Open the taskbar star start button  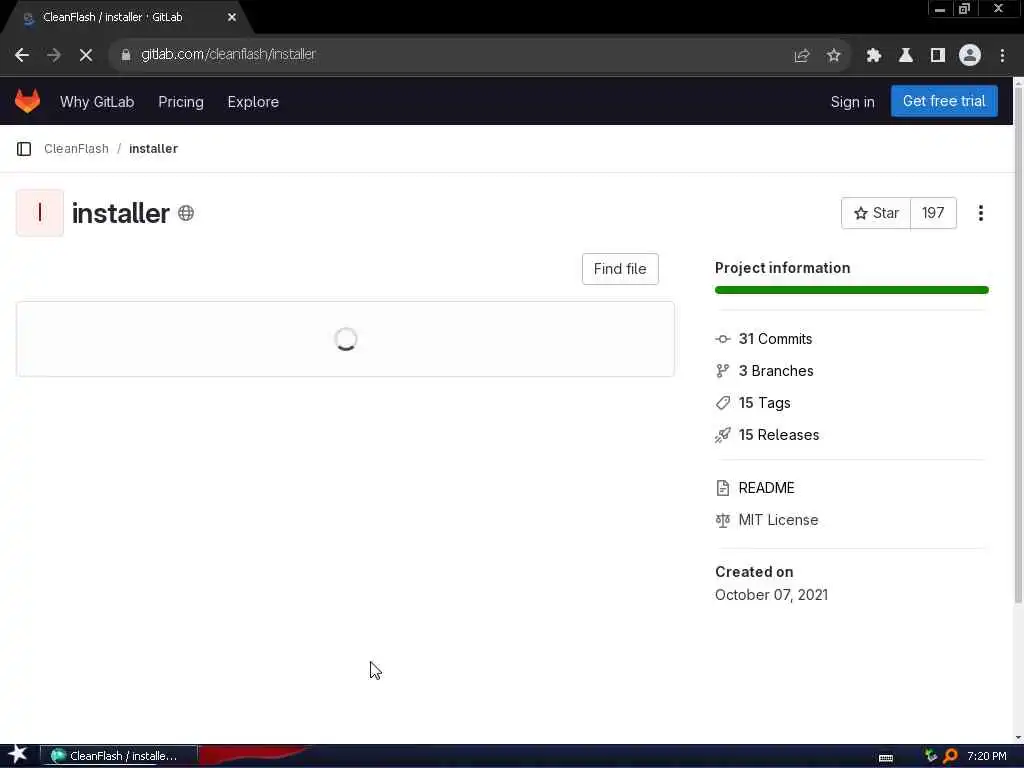coord(18,755)
